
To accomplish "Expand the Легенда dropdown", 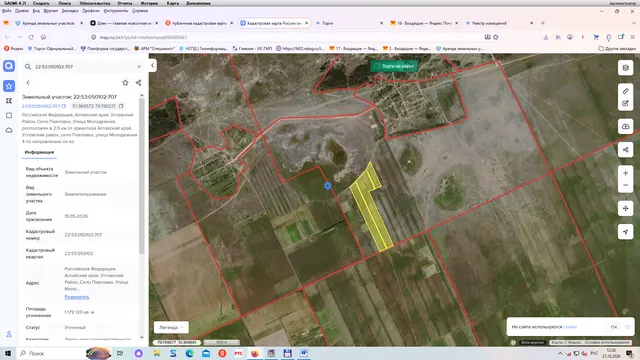I will point(171,327).
